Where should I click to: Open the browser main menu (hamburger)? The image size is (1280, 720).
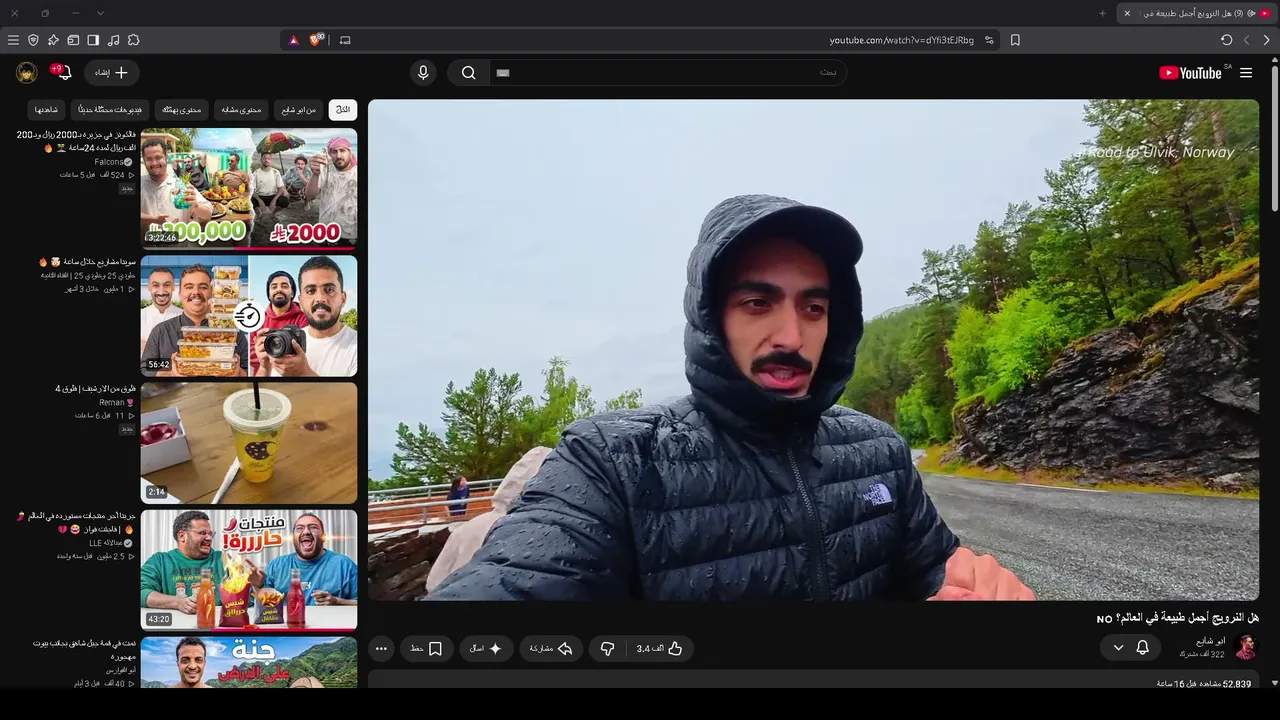[13, 40]
